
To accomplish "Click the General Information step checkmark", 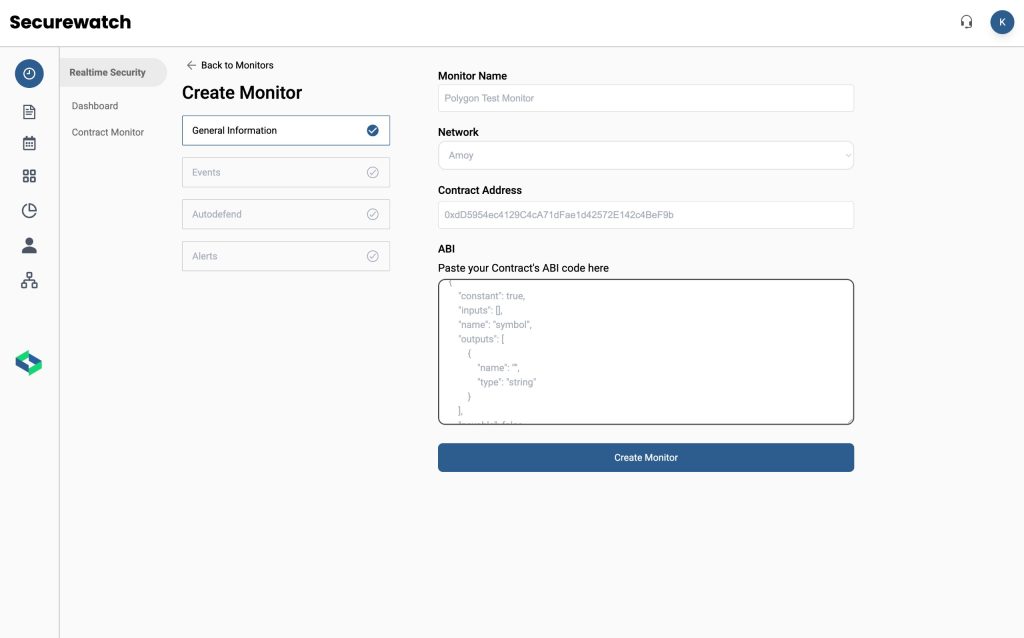I will [372, 130].
